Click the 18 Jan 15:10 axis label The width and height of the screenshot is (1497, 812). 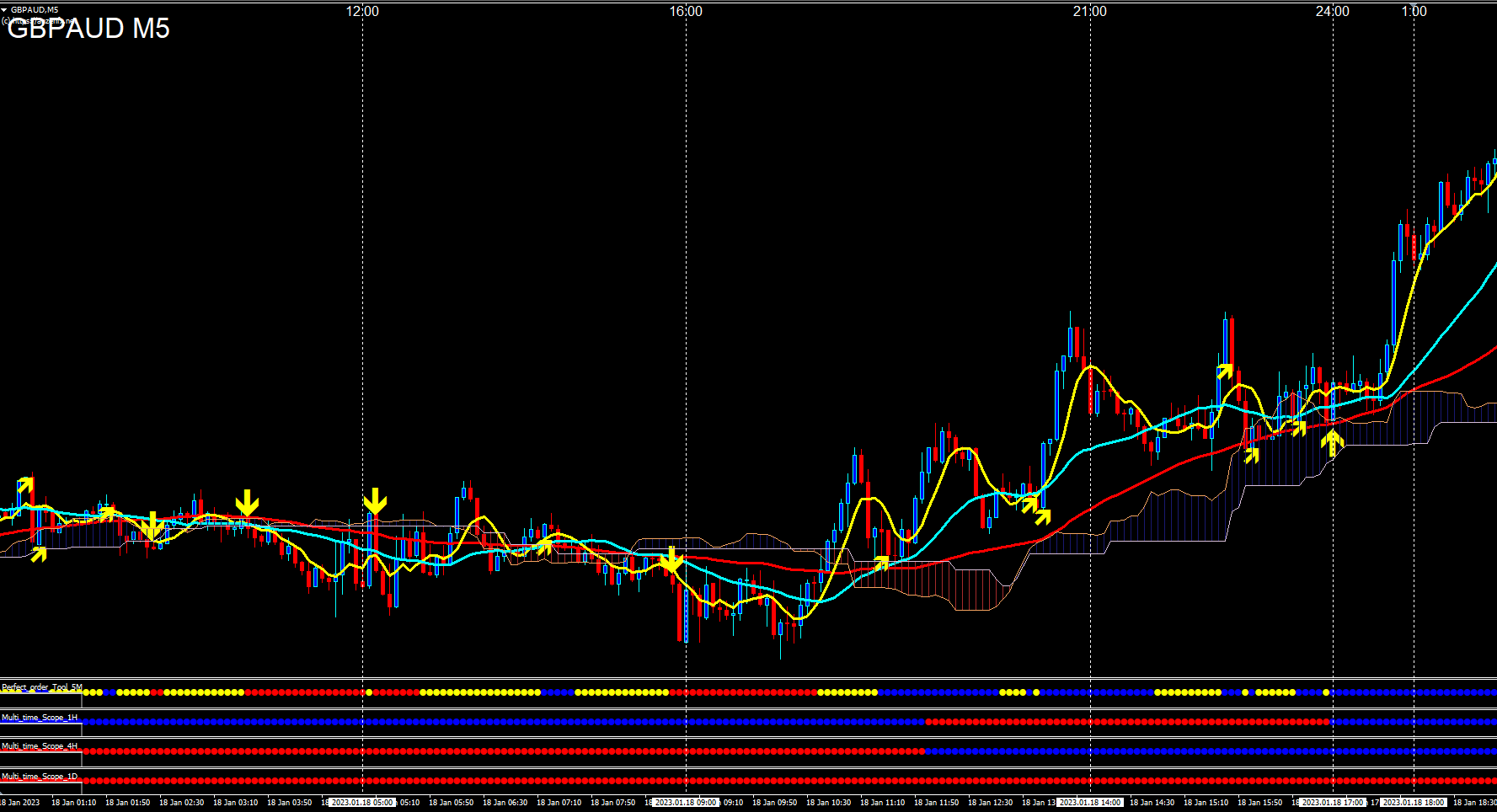coord(1206,803)
